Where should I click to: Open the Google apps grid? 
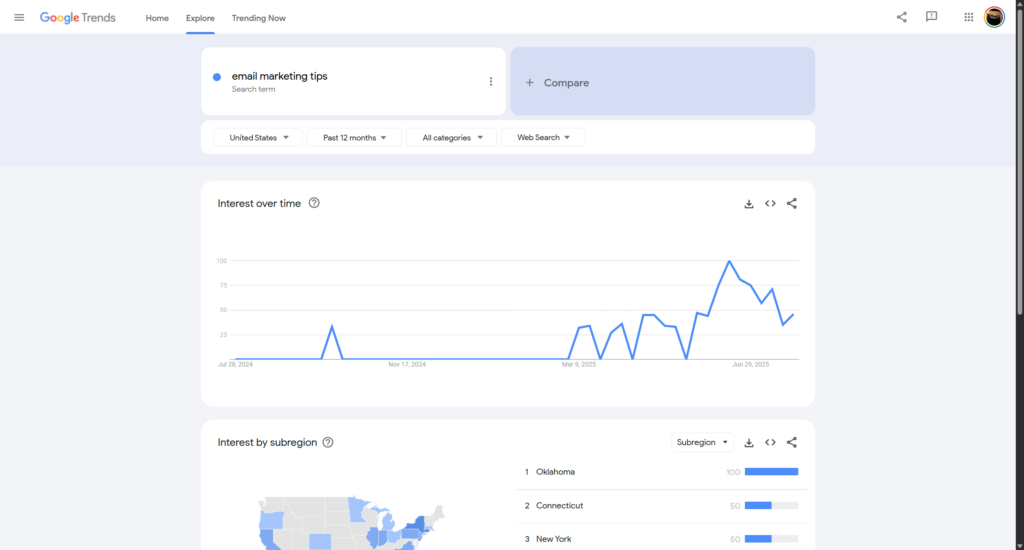(968, 17)
